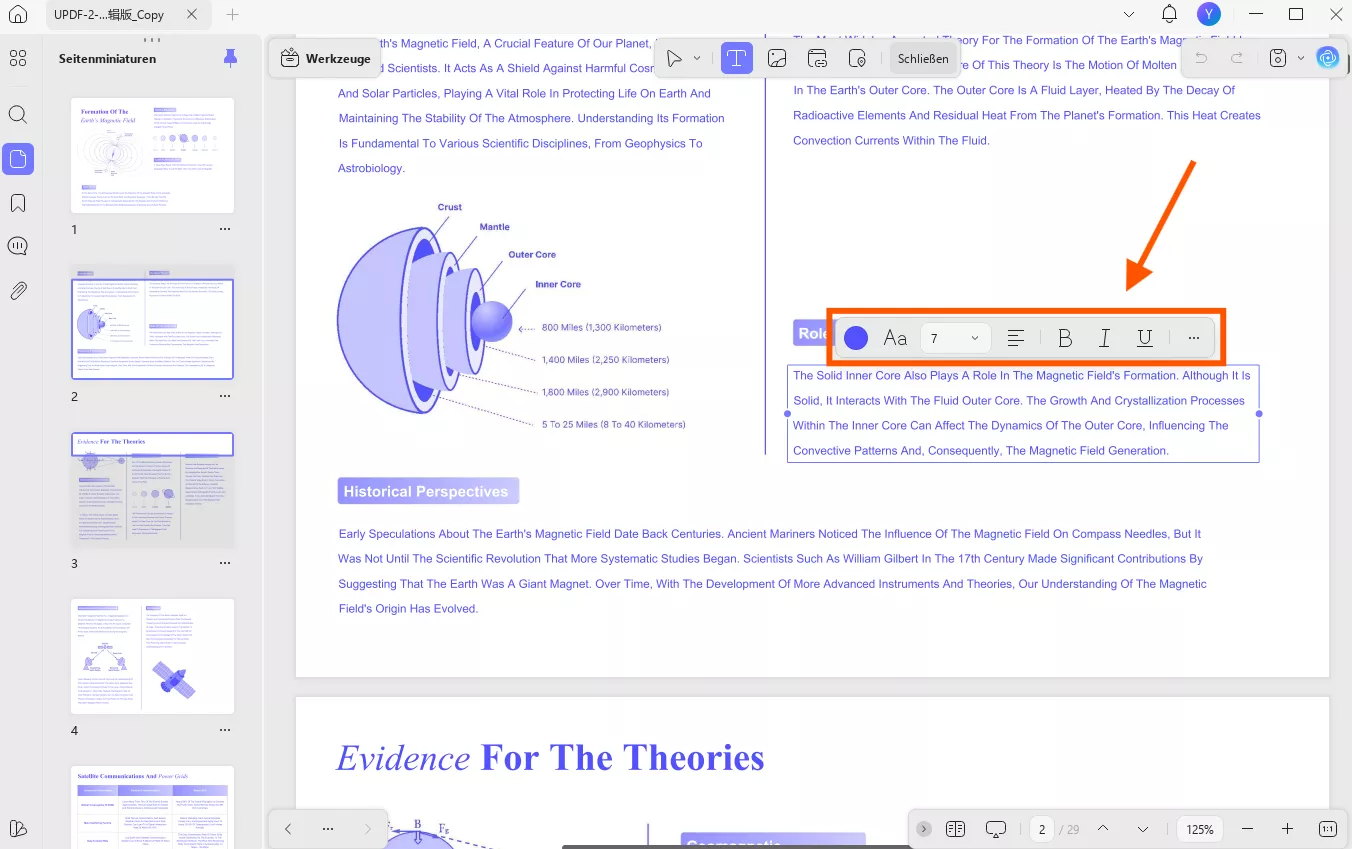Open options menu for page 3 thumbnail
1352x849 pixels.
pos(225,563)
